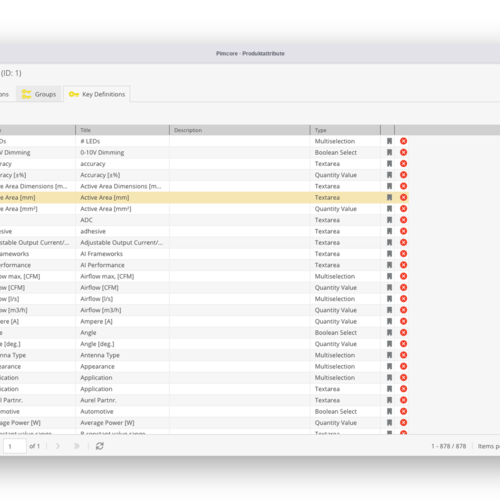Delete the # LEDs key definition
Viewport: 500px width, 500px height.
pyautogui.click(x=403, y=141)
